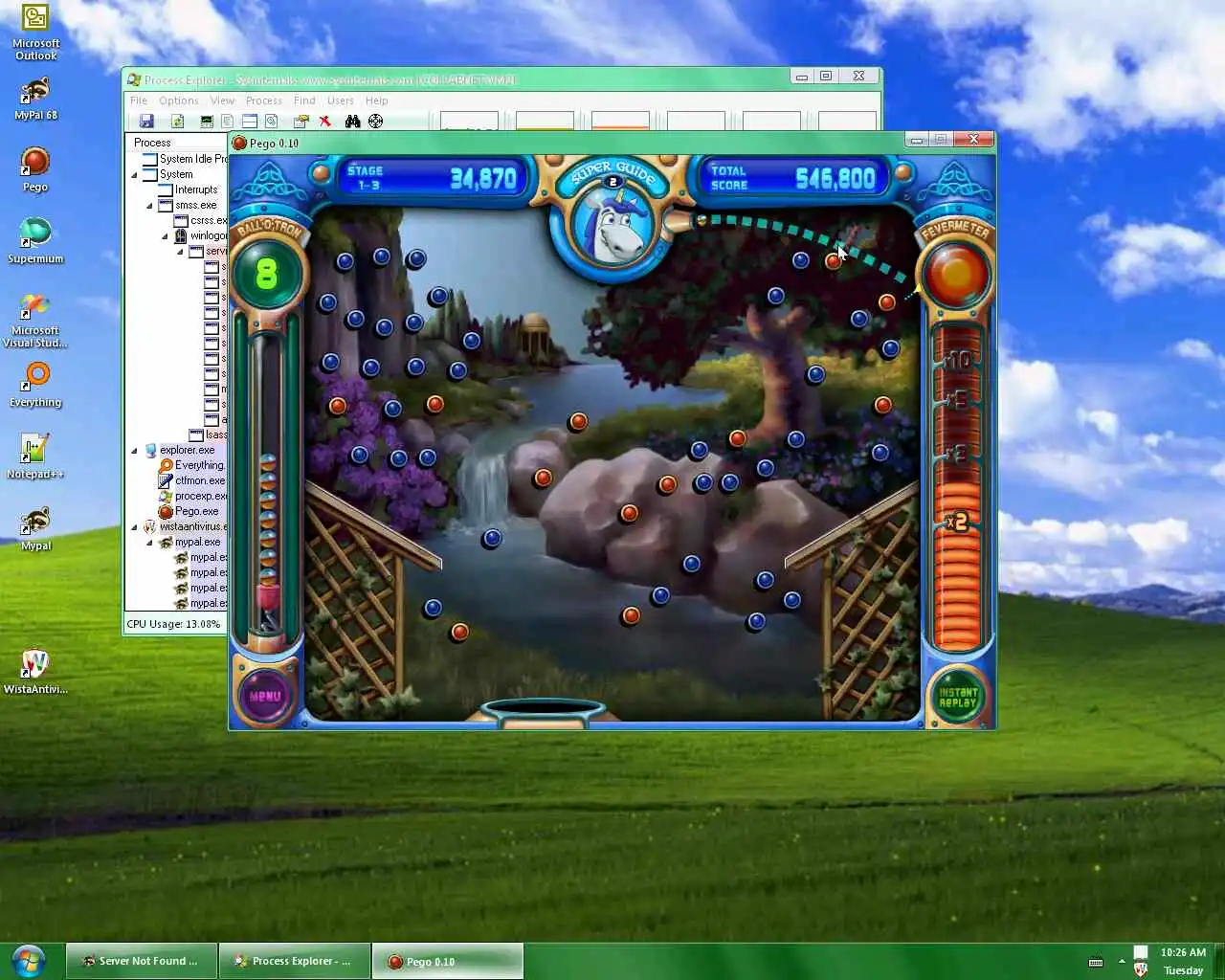This screenshot has height=980, width=1225.
Task: Open Microsoft Outlook desktop icon
Action: pos(35,33)
